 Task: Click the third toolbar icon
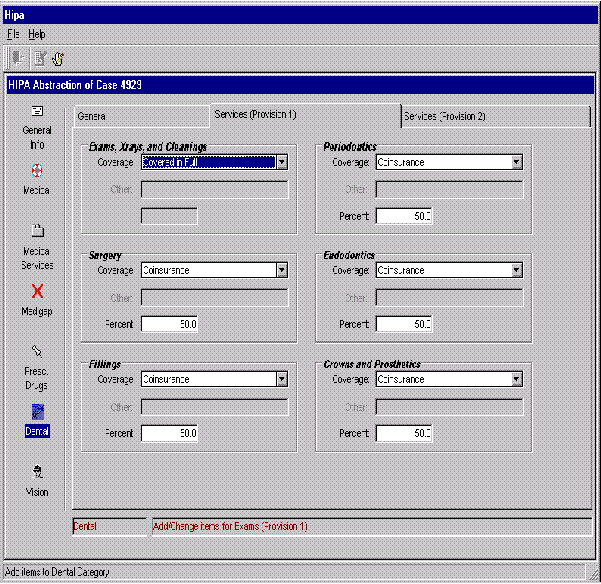tap(58, 59)
